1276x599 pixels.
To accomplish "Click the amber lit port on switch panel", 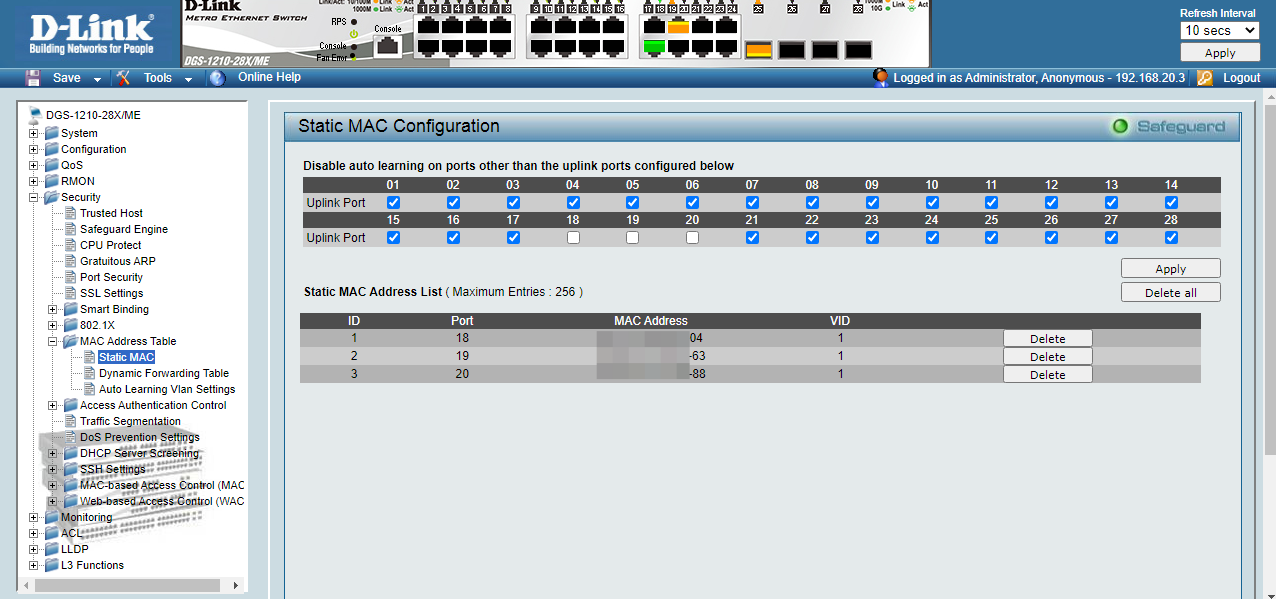I will tap(678, 27).
